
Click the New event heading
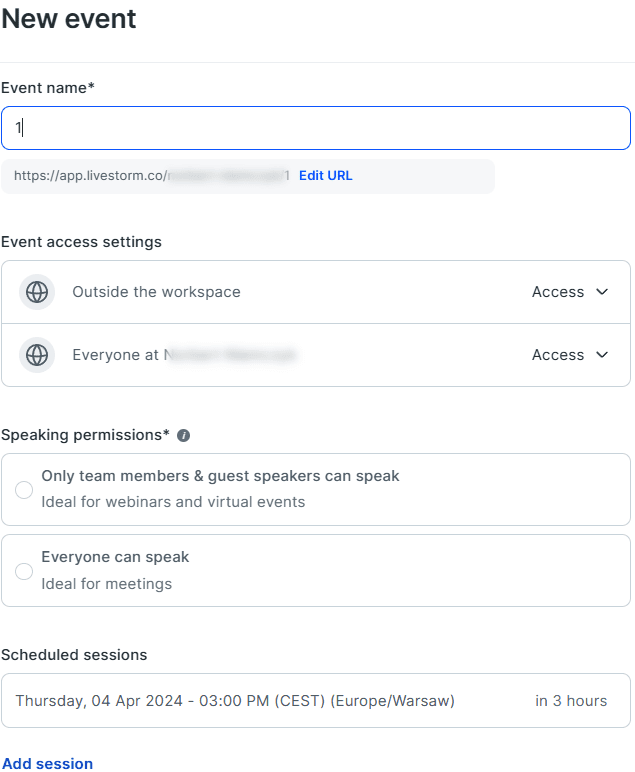click(x=69, y=19)
